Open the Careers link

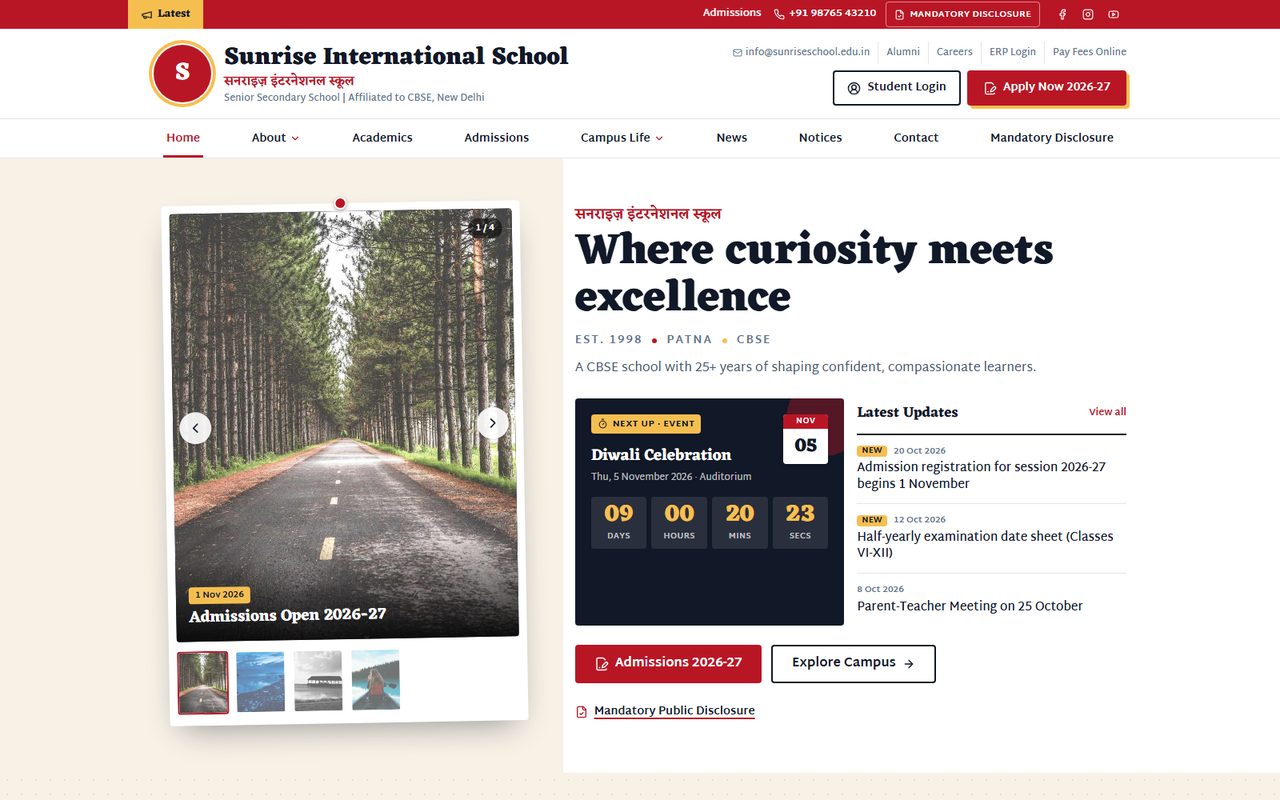(954, 52)
